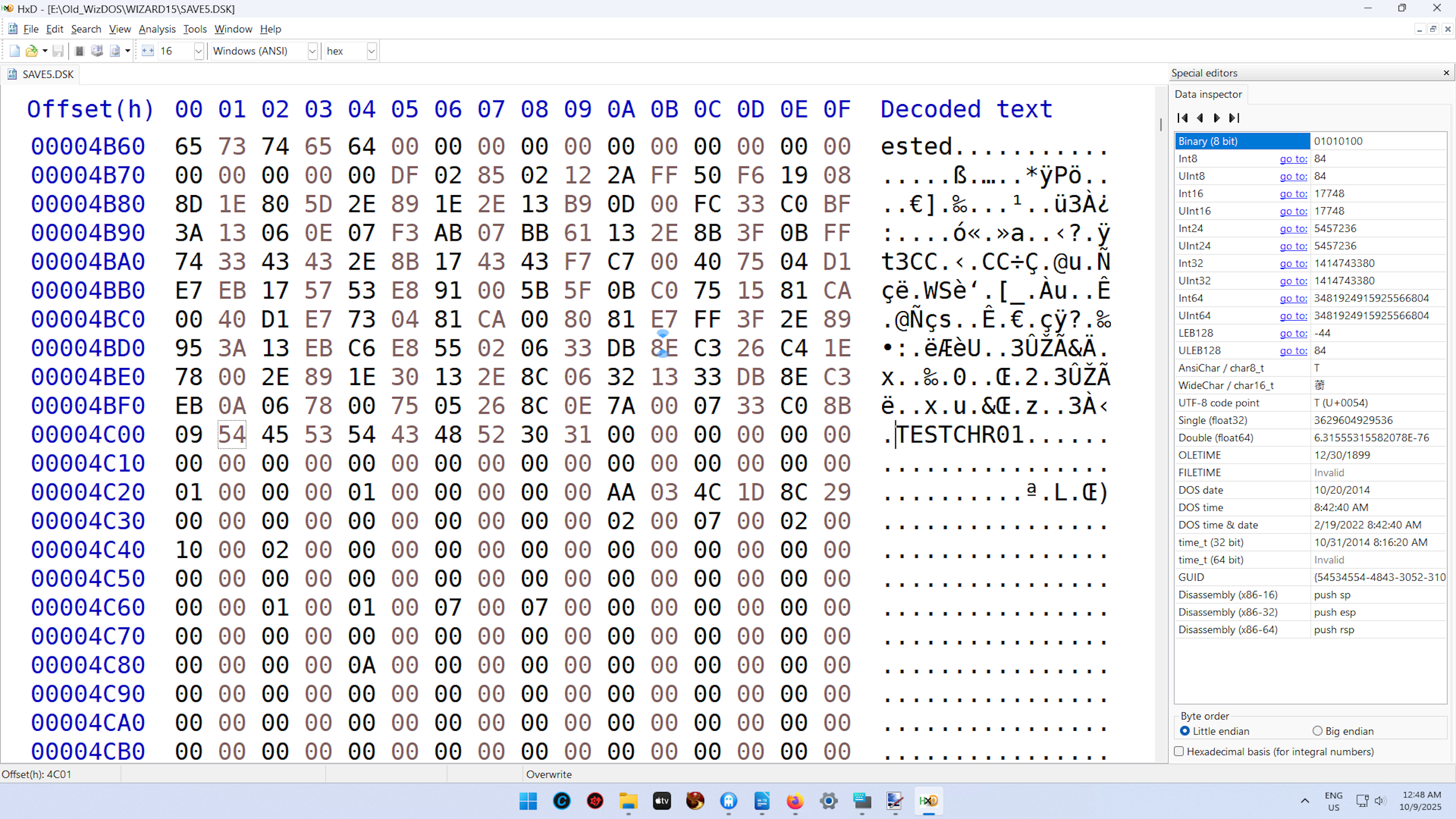Click the bytes-per-row width icon
Viewport: 1456px width, 819px height.
point(148,51)
